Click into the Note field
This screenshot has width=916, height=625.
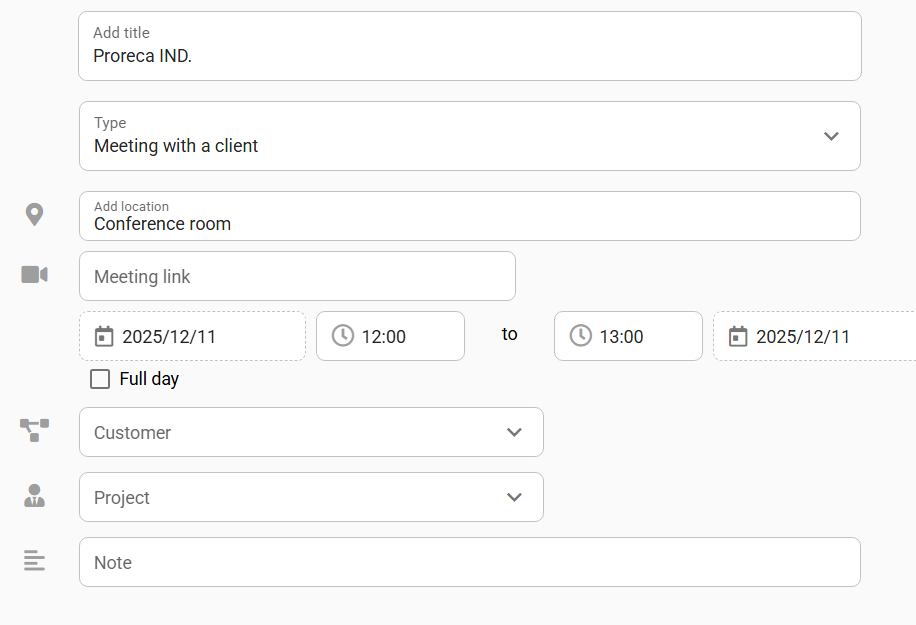click(x=470, y=562)
